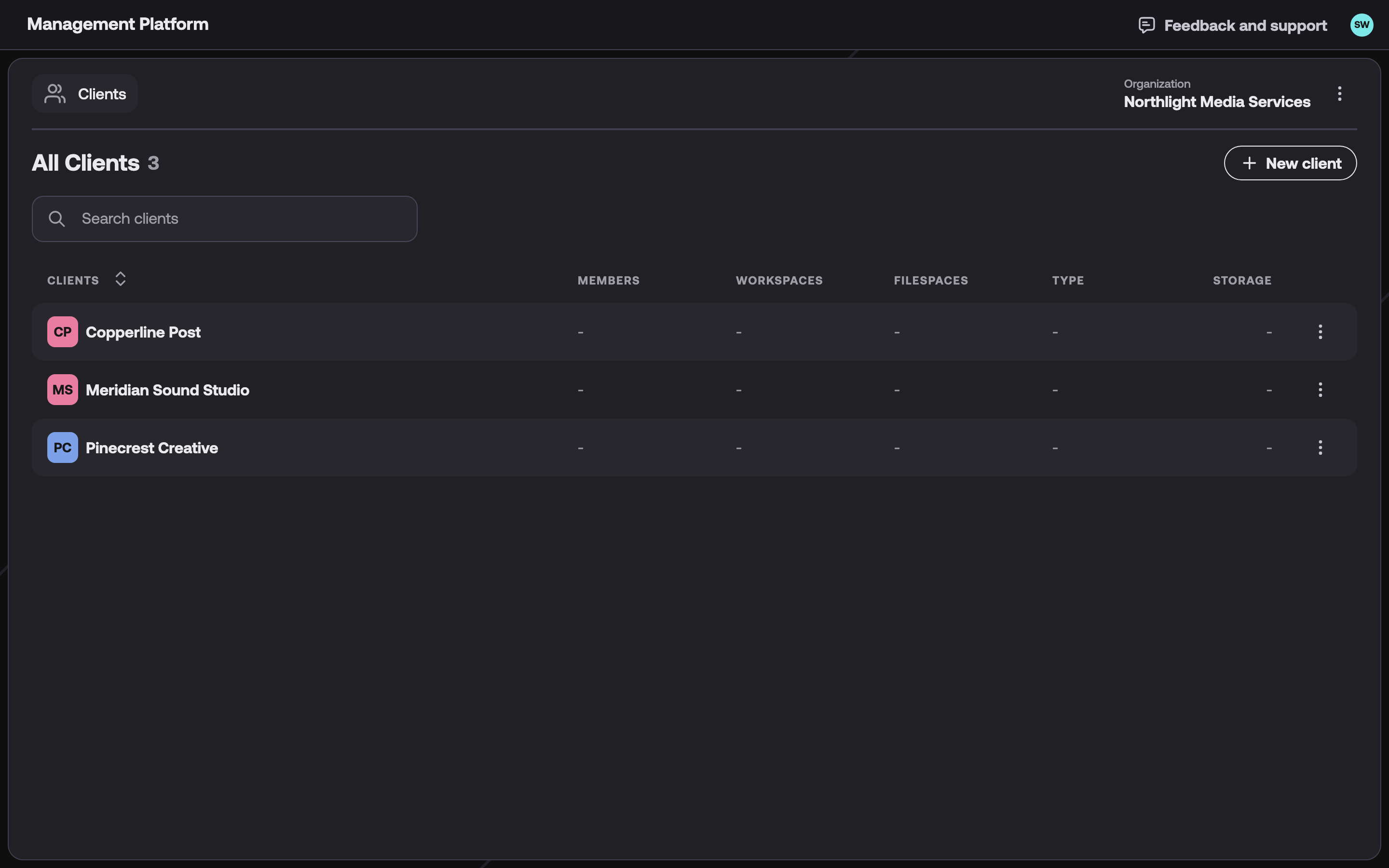Click the Feedback and support chat icon
The height and width of the screenshot is (868, 1389).
pos(1146,25)
